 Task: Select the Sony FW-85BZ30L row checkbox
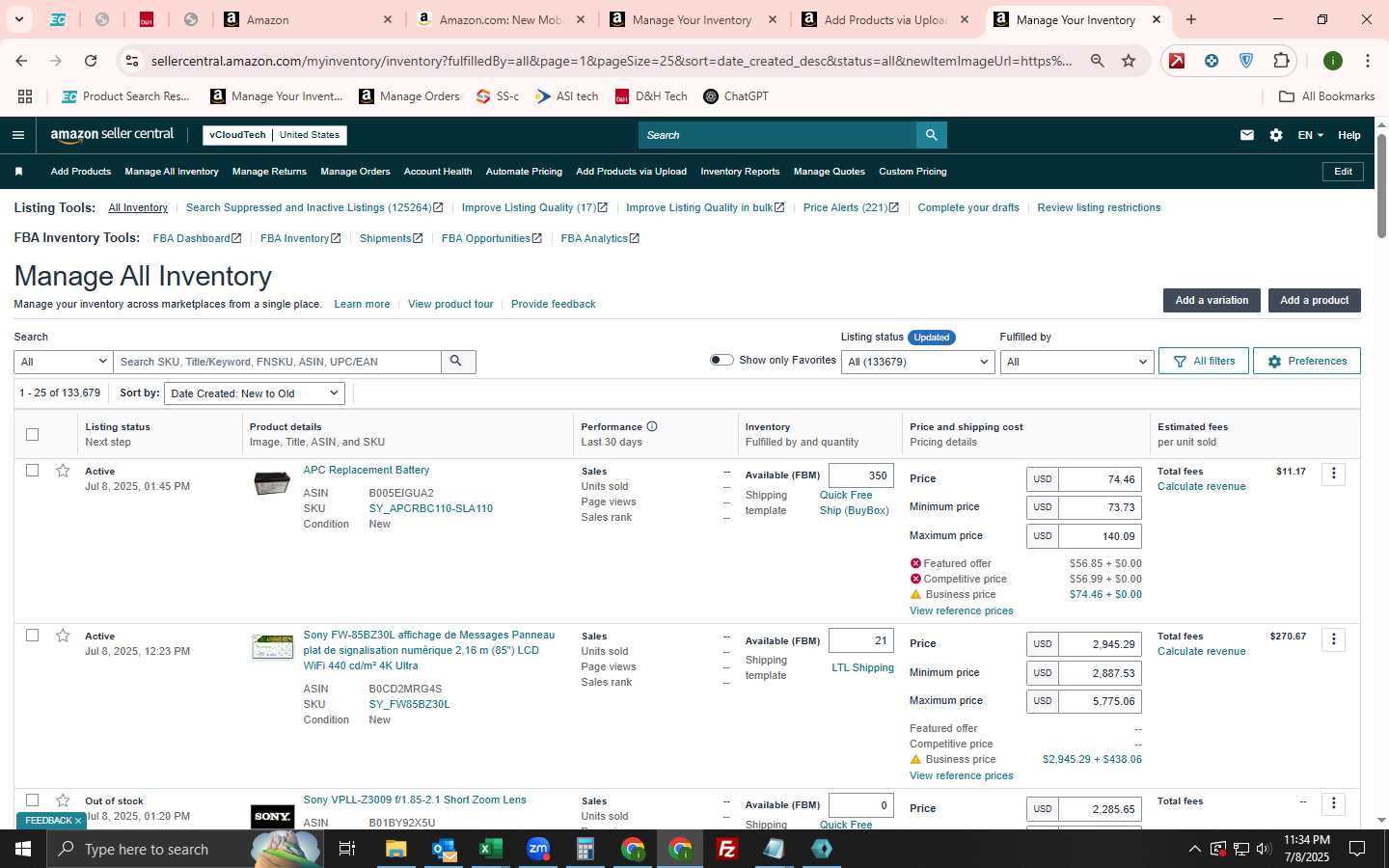click(x=32, y=636)
